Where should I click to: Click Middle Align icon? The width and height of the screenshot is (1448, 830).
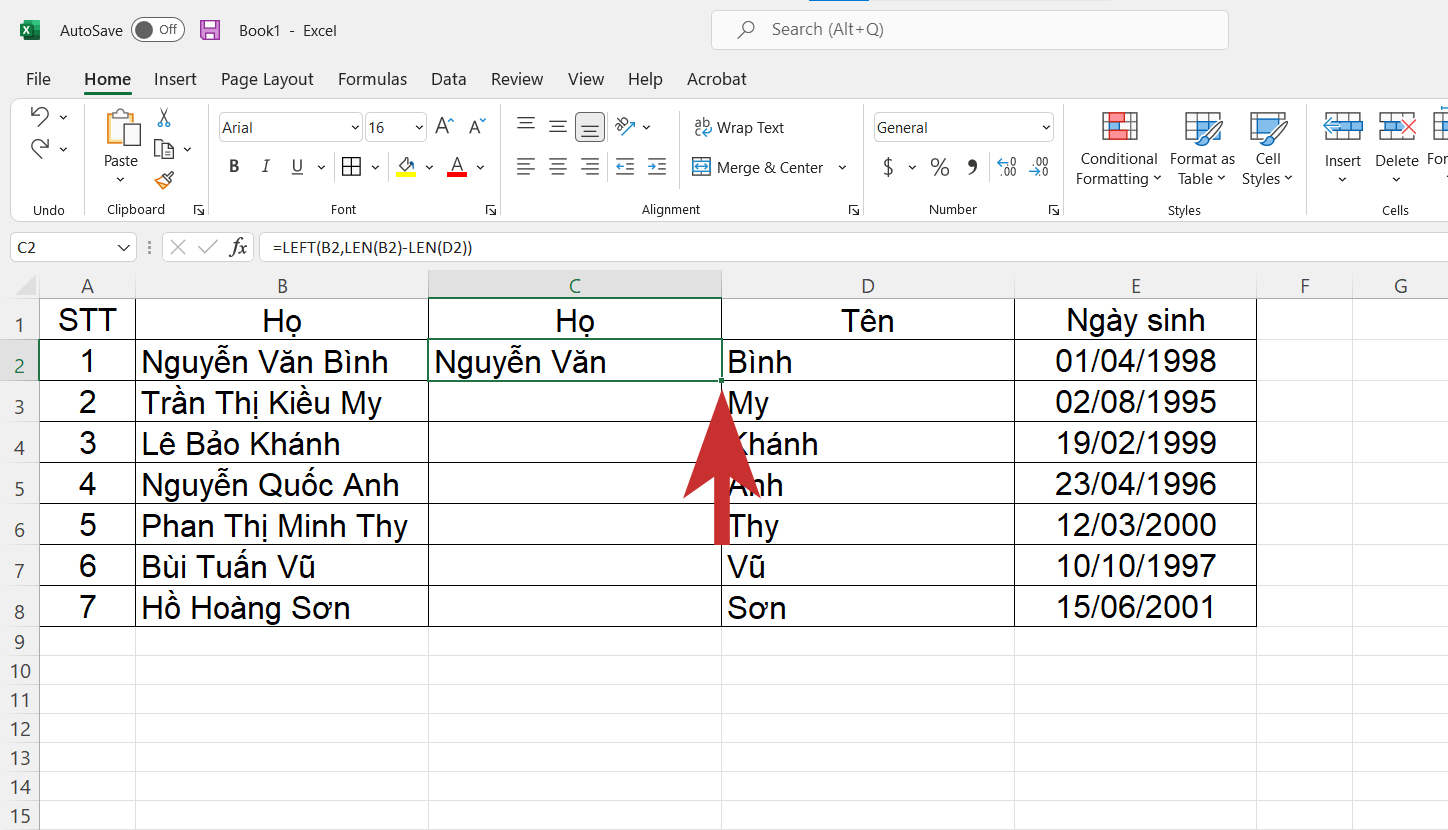(558, 126)
